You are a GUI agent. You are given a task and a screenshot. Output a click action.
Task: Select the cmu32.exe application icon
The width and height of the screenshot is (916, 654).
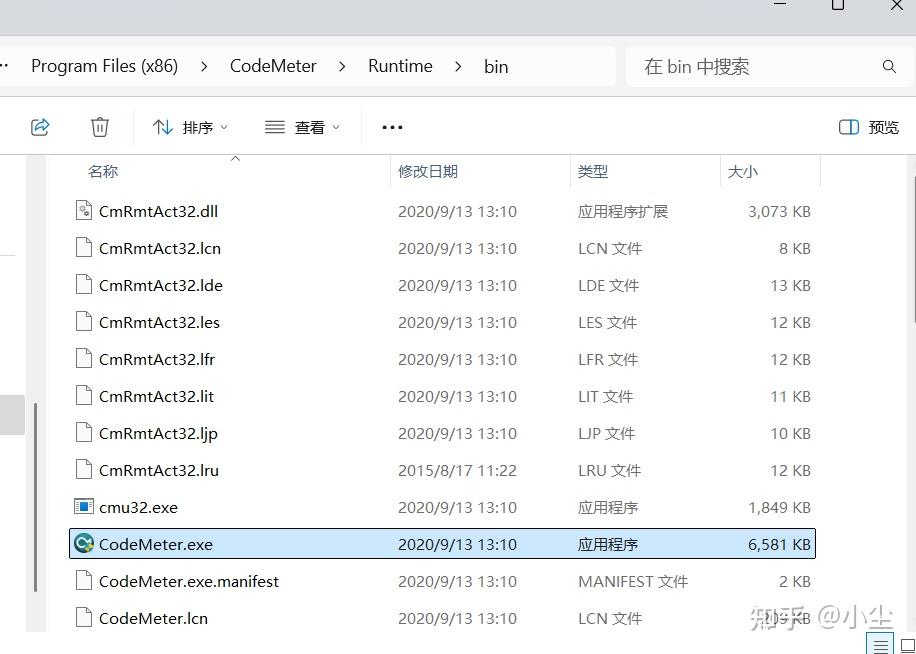tap(84, 506)
